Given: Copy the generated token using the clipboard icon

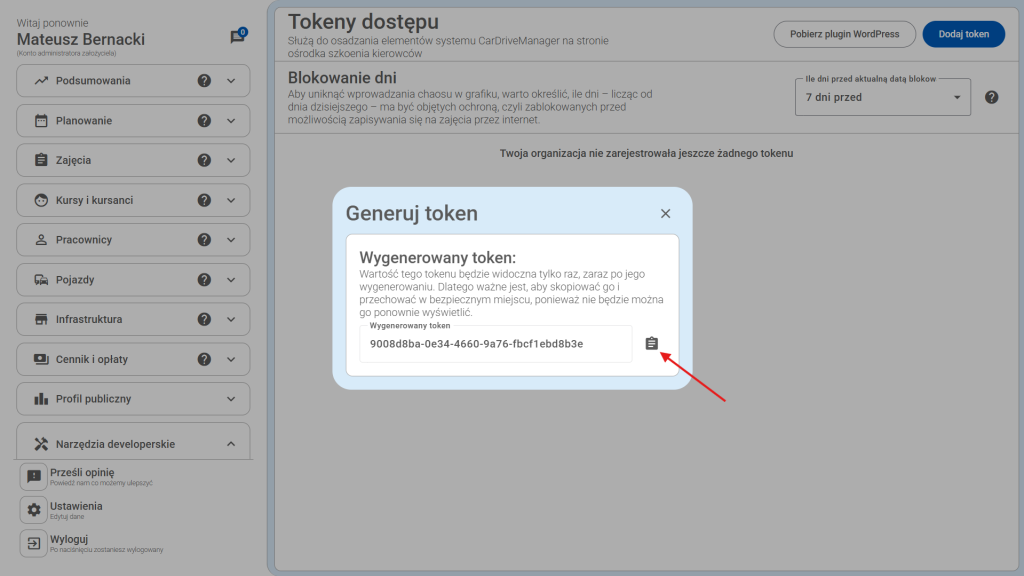Looking at the screenshot, I should (652, 343).
